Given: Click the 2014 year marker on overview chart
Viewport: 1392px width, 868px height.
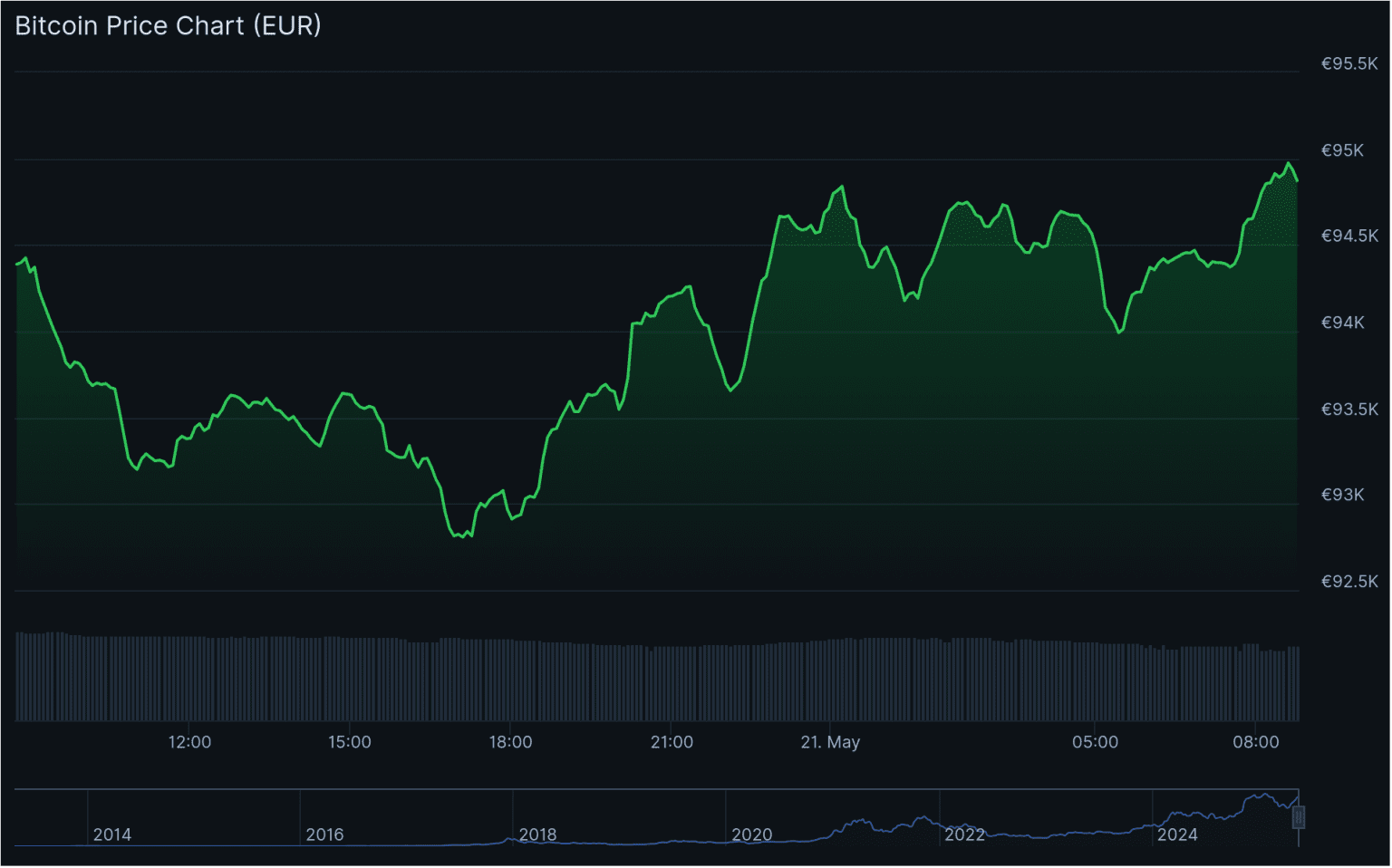Looking at the screenshot, I should point(112,834).
